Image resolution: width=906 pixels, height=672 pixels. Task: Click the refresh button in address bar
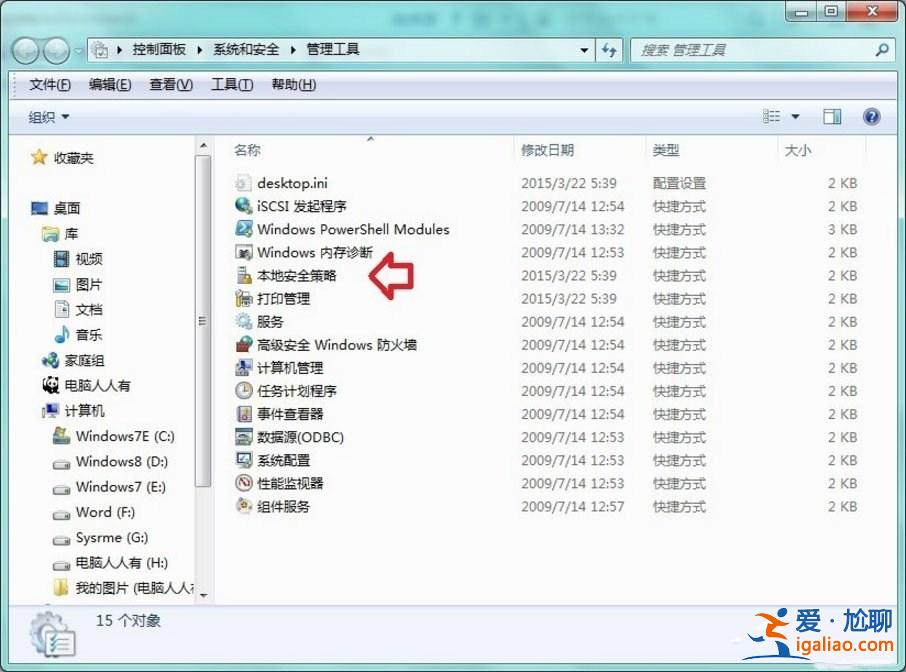pyautogui.click(x=610, y=49)
